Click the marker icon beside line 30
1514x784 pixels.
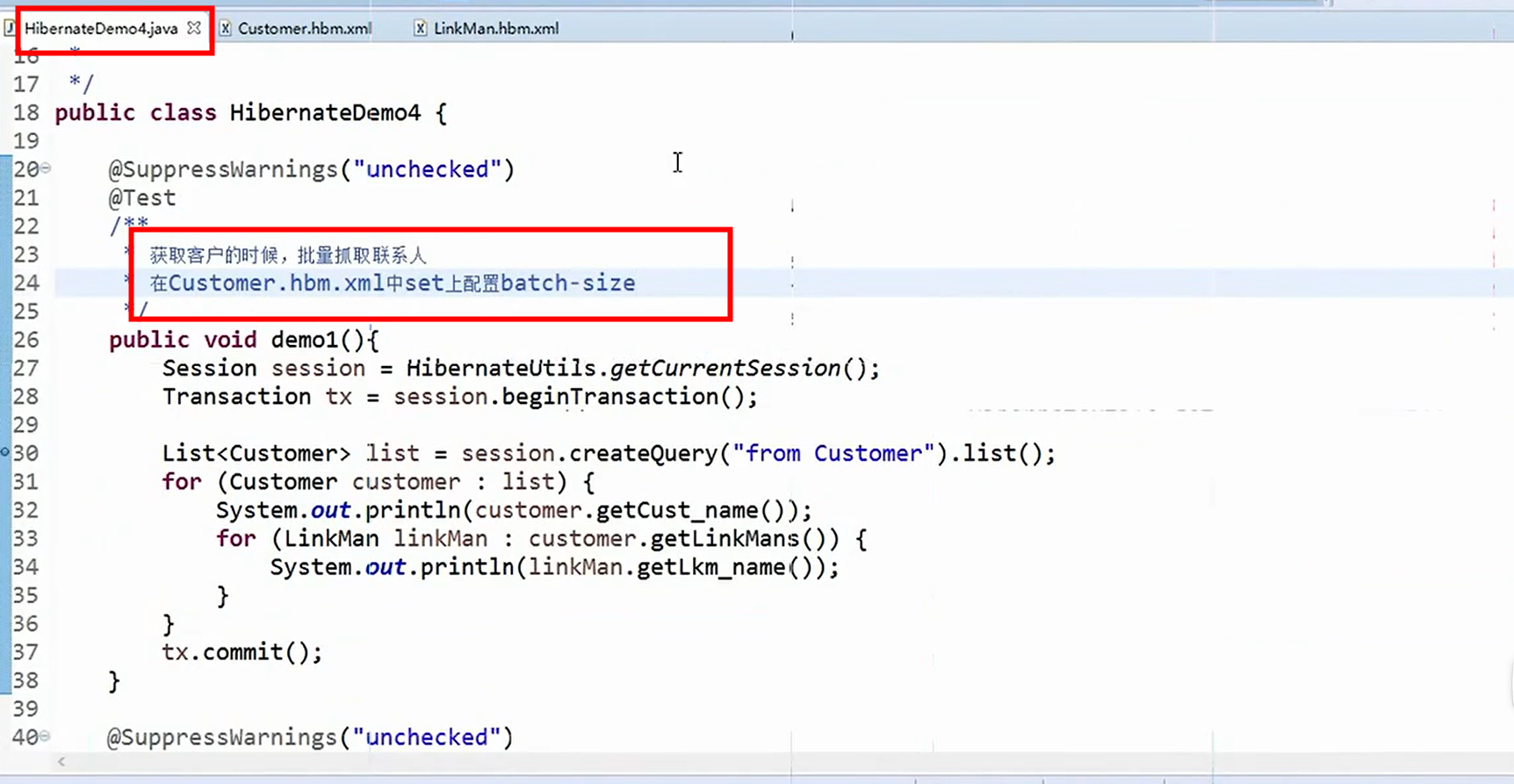pos(5,453)
